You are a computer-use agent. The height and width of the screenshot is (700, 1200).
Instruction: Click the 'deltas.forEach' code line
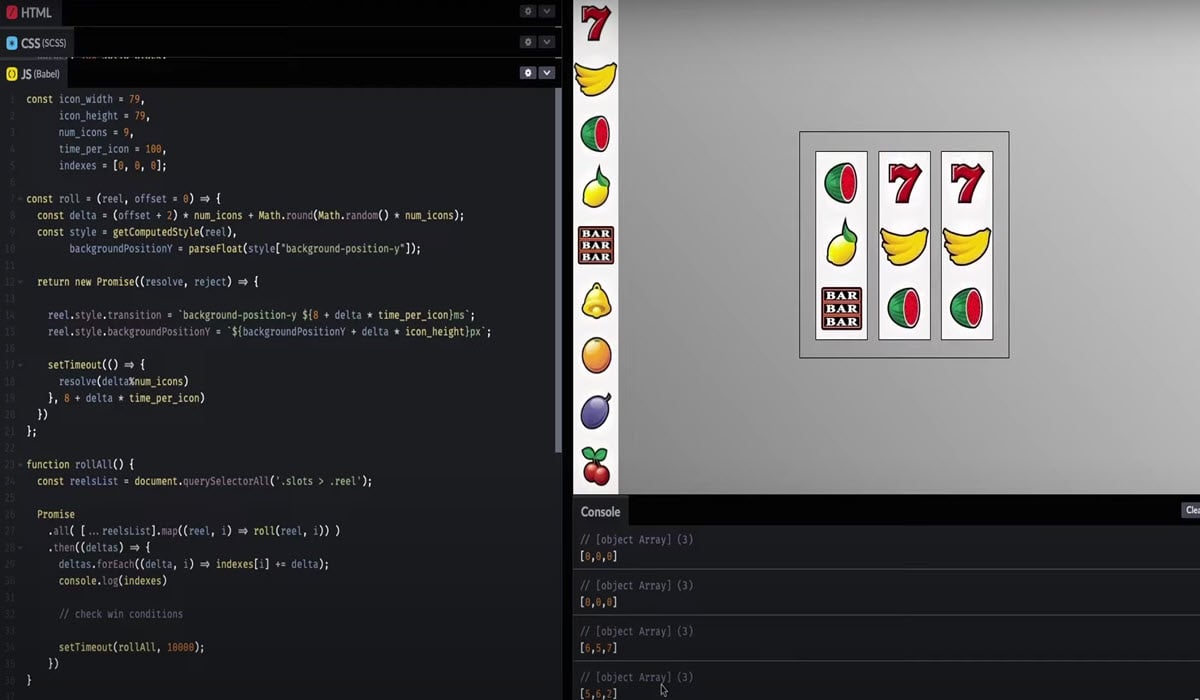(x=194, y=564)
